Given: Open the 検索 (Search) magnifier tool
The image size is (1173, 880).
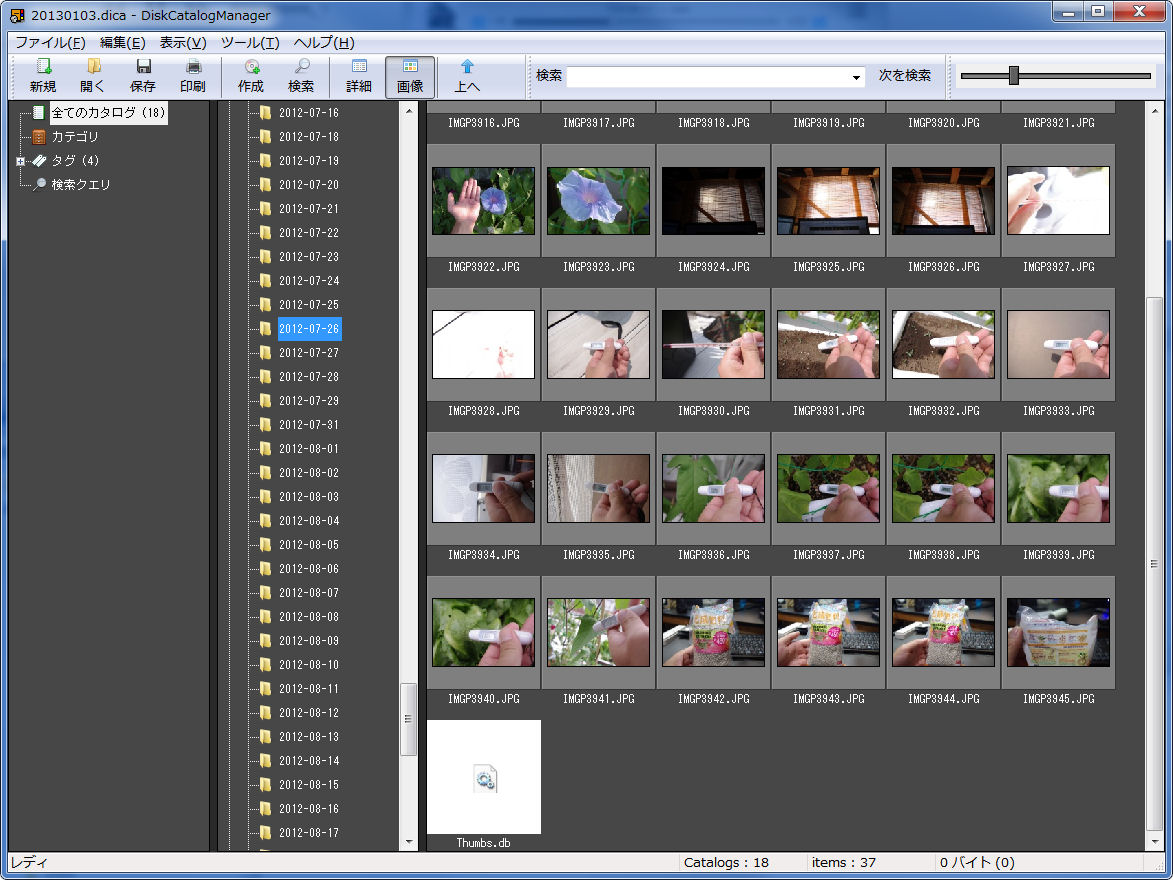Looking at the screenshot, I should 301,67.
